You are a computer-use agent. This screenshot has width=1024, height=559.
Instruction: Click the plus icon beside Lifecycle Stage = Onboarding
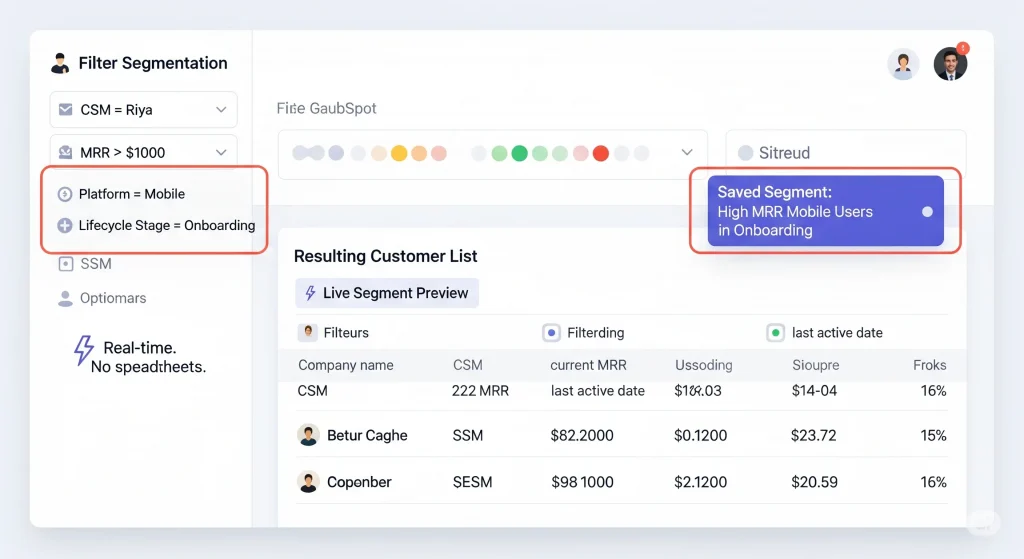click(66, 225)
